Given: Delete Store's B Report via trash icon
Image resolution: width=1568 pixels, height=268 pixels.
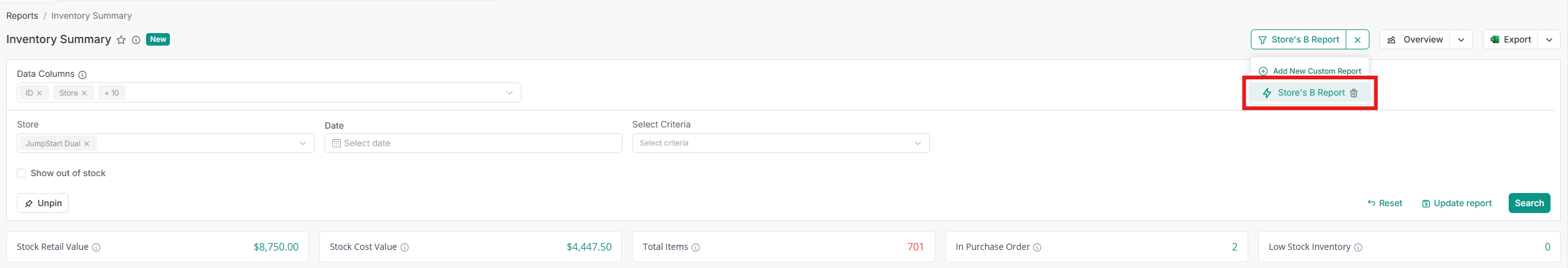Looking at the screenshot, I should click(x=1354, y=93).
